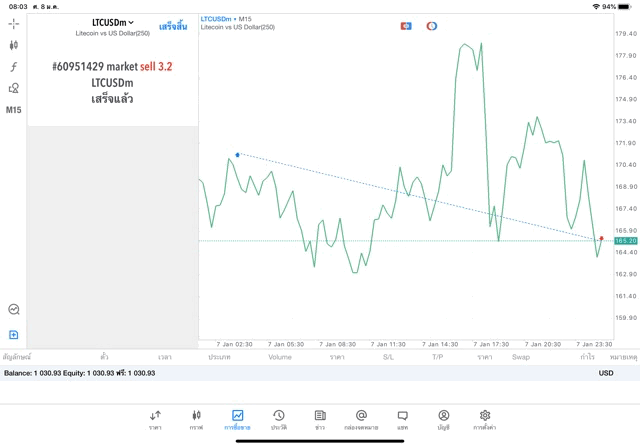Viewport: 640px width, 447px height.
Task: Click the LTCUSDm • M15 chart title
Action: [x=226, y=19]
